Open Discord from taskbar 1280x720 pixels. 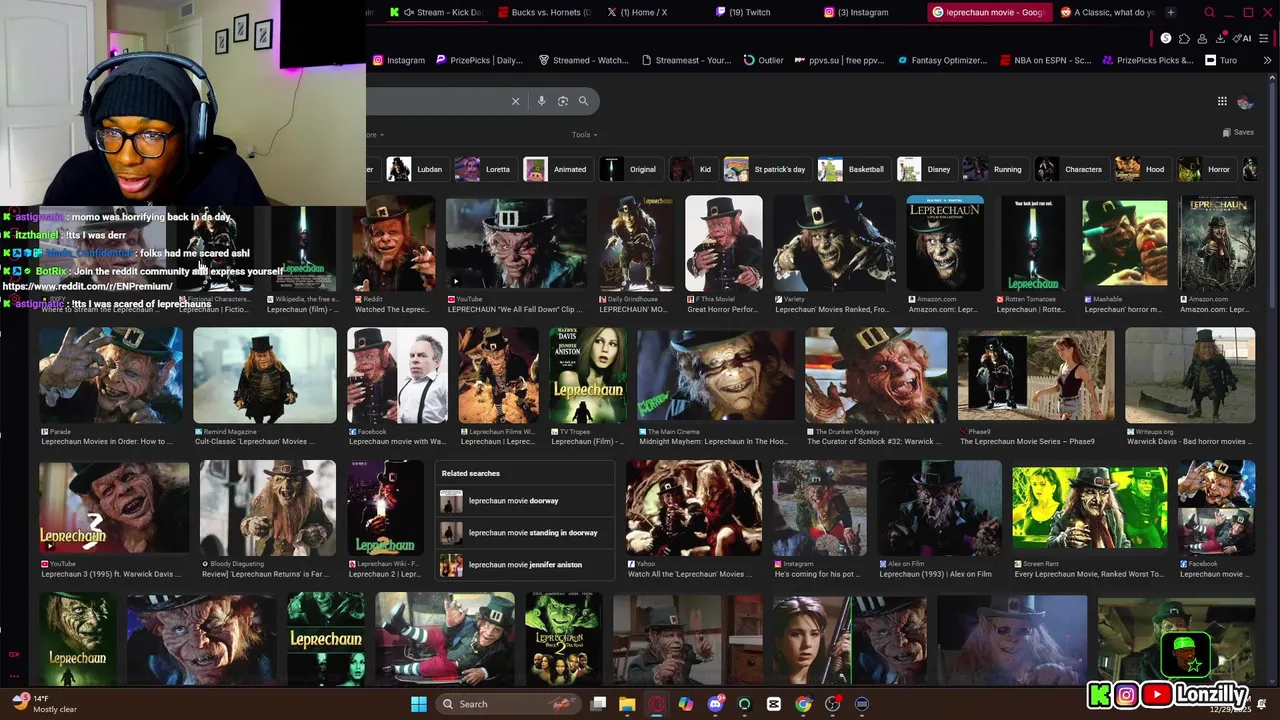(x=715, y=704)
